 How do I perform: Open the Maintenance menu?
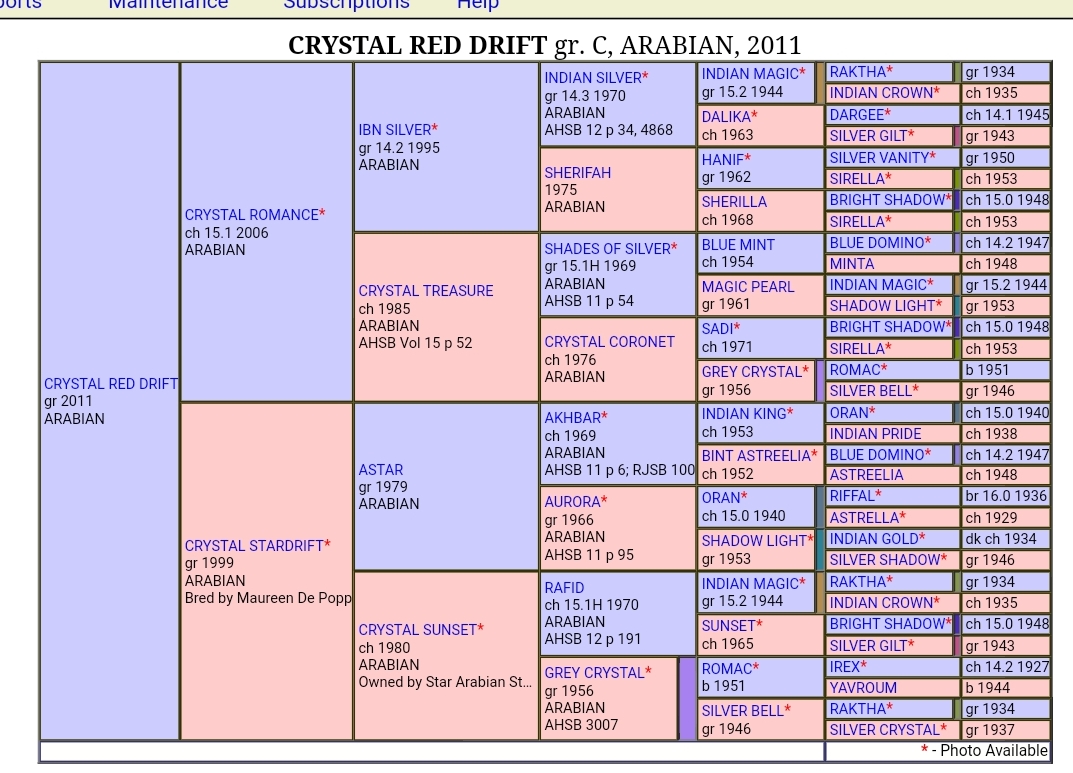[x=168, y=4]
